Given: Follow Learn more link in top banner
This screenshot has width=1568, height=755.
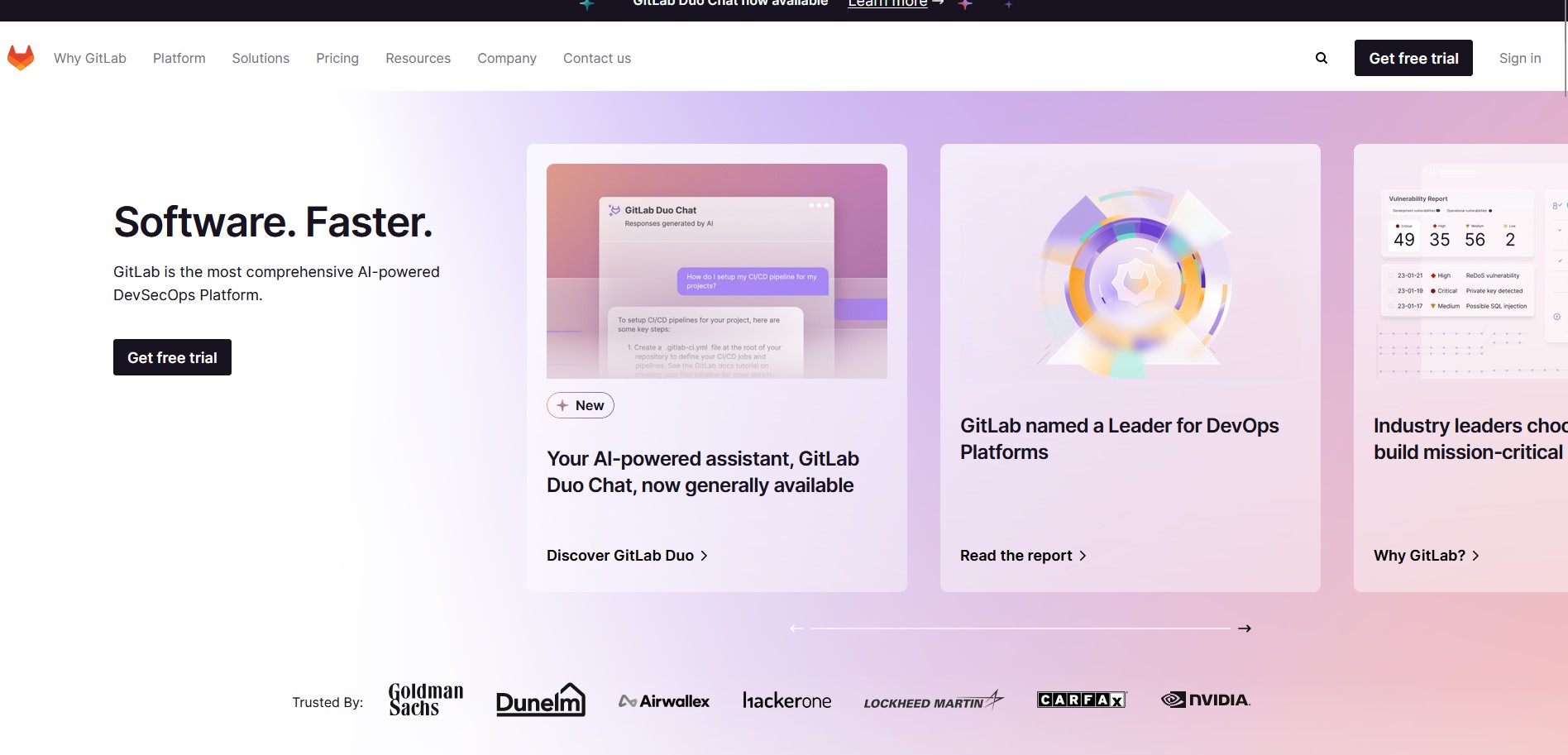Looking at the screenshot, I should [896, 4].
